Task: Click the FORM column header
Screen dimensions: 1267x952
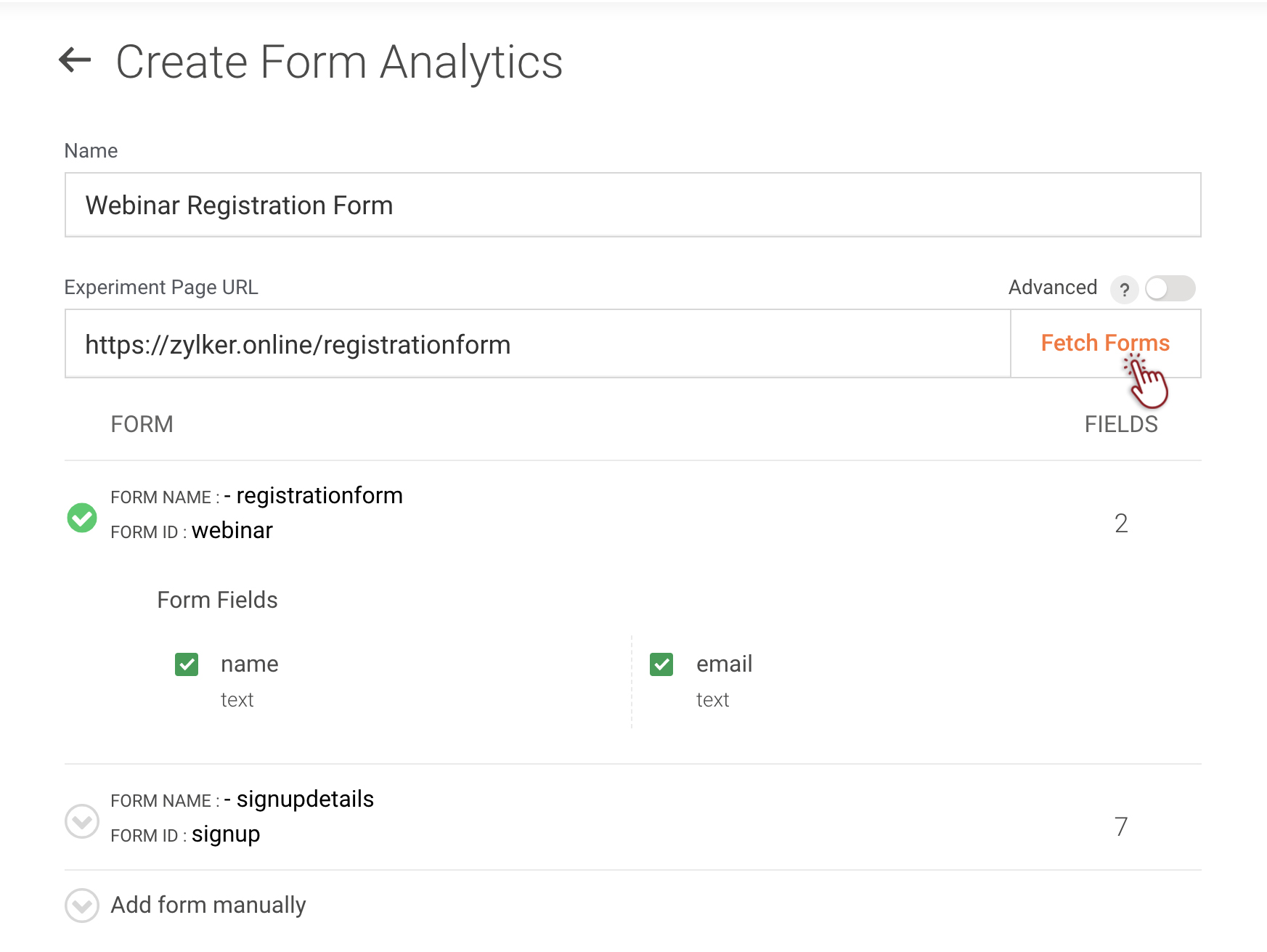Action: [142, 424]
